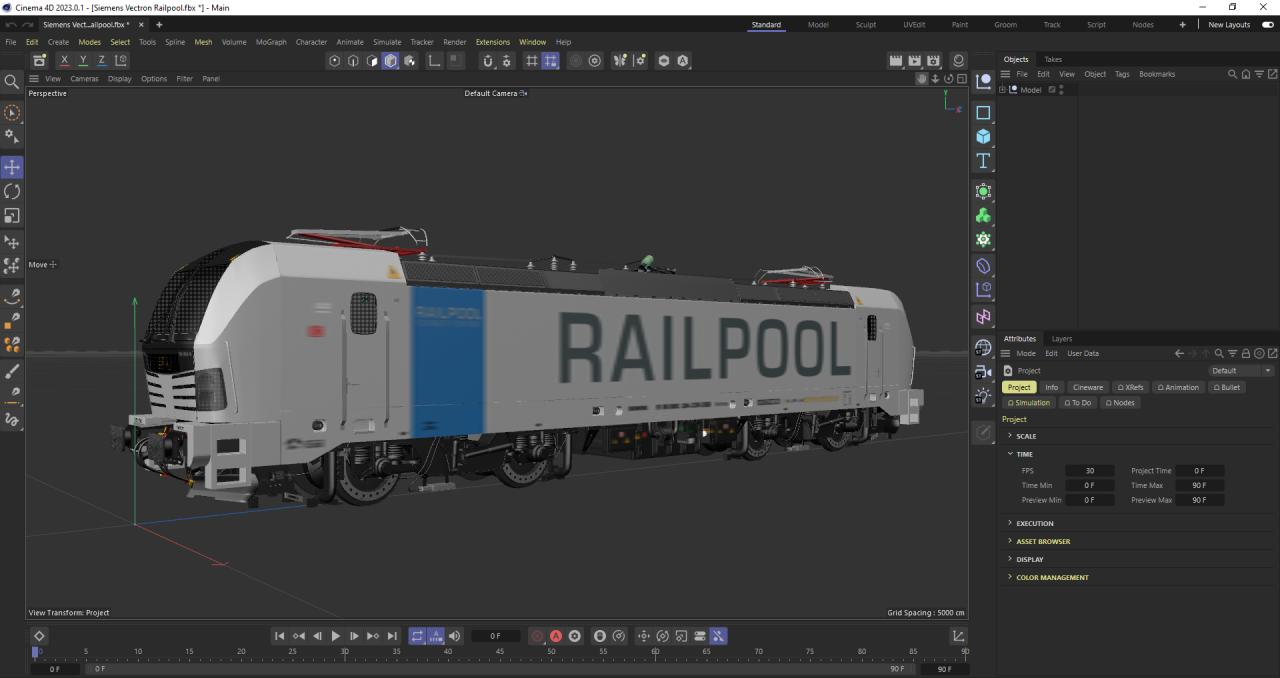Open the Render Settings icon
Screen dimensions: 1280x678
coord(933,61)
